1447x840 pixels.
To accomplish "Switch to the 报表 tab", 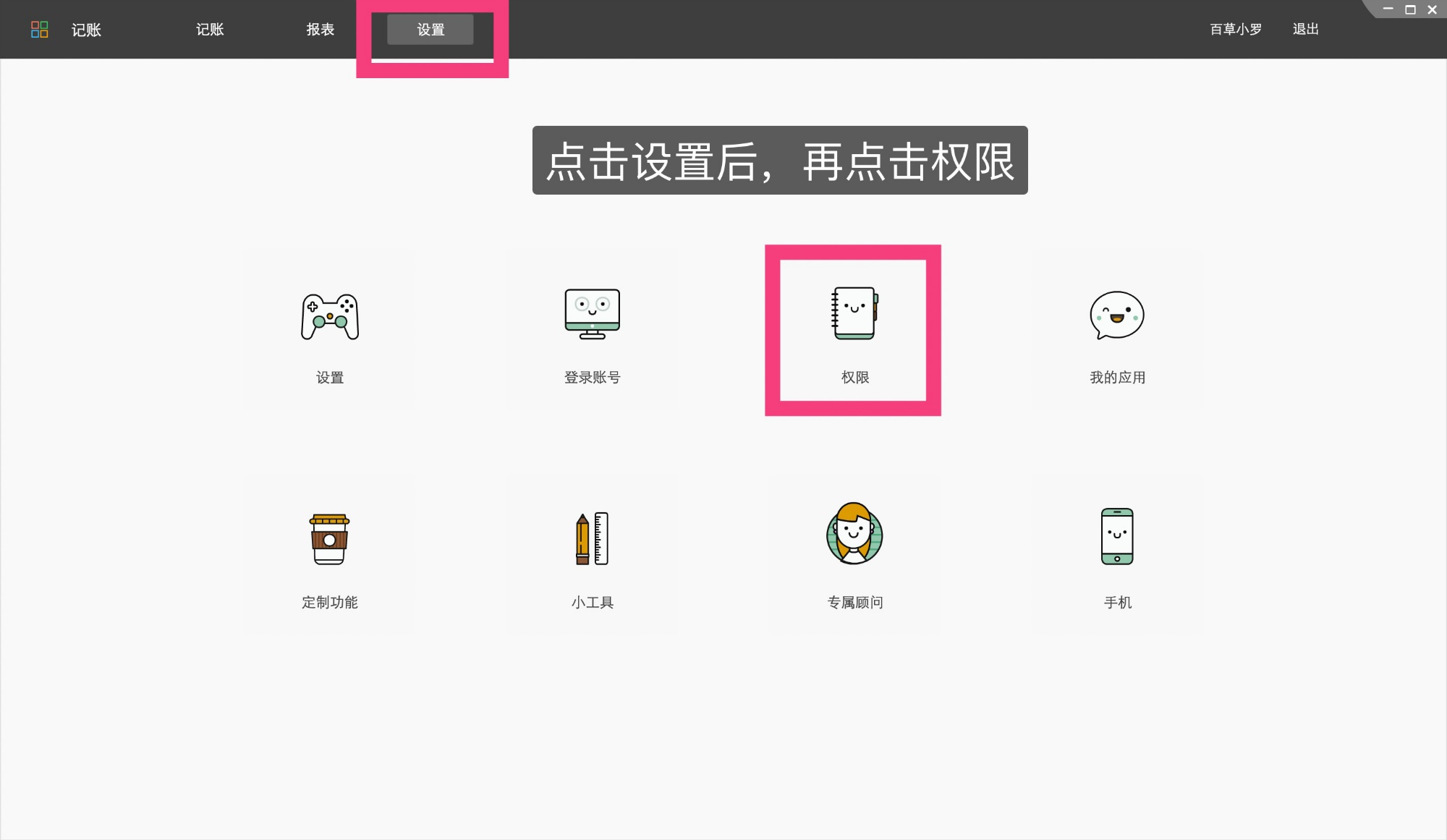I will coord(321,30).
